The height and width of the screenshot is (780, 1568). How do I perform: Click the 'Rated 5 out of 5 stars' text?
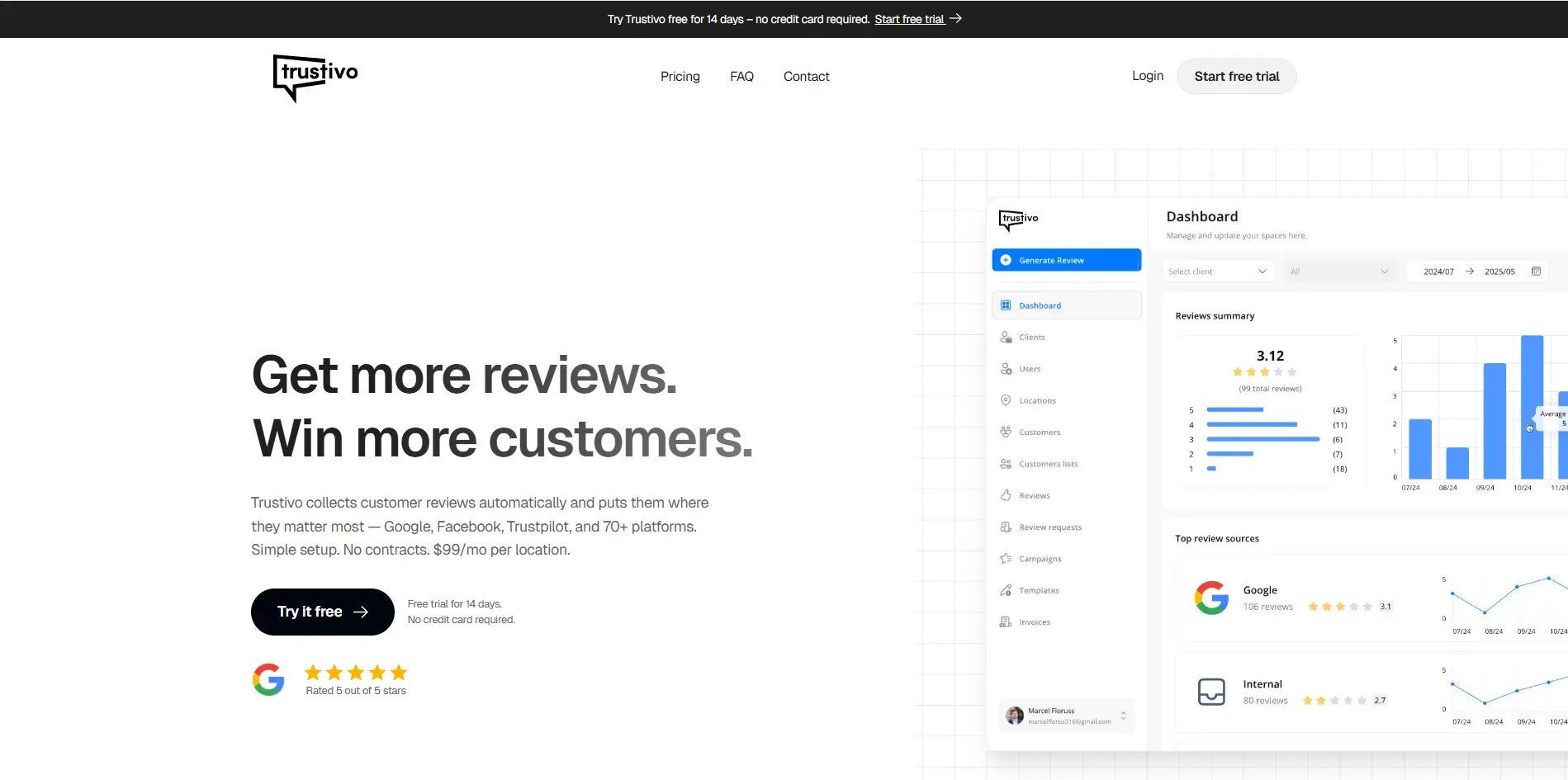click(356, 691)
